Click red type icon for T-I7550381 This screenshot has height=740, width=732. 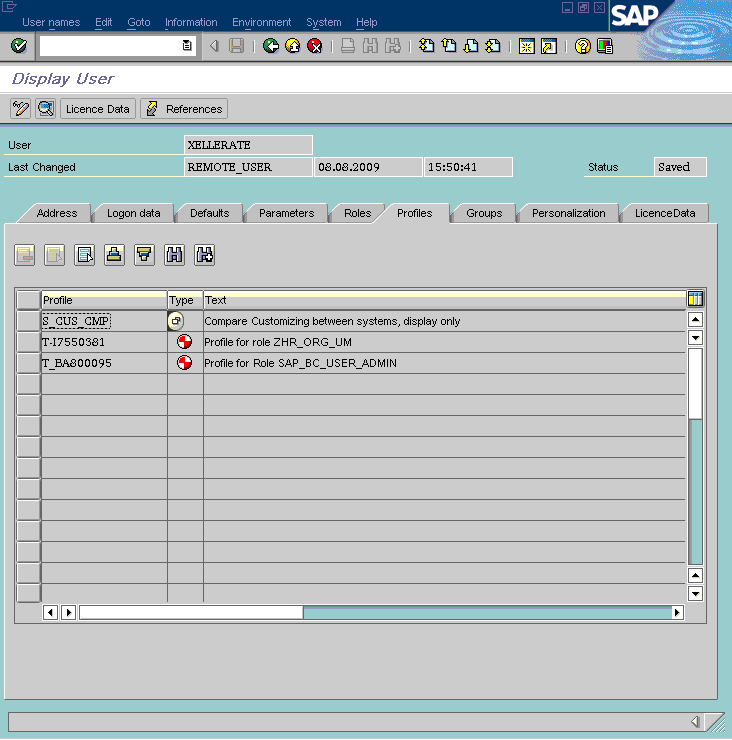point(184,342)
